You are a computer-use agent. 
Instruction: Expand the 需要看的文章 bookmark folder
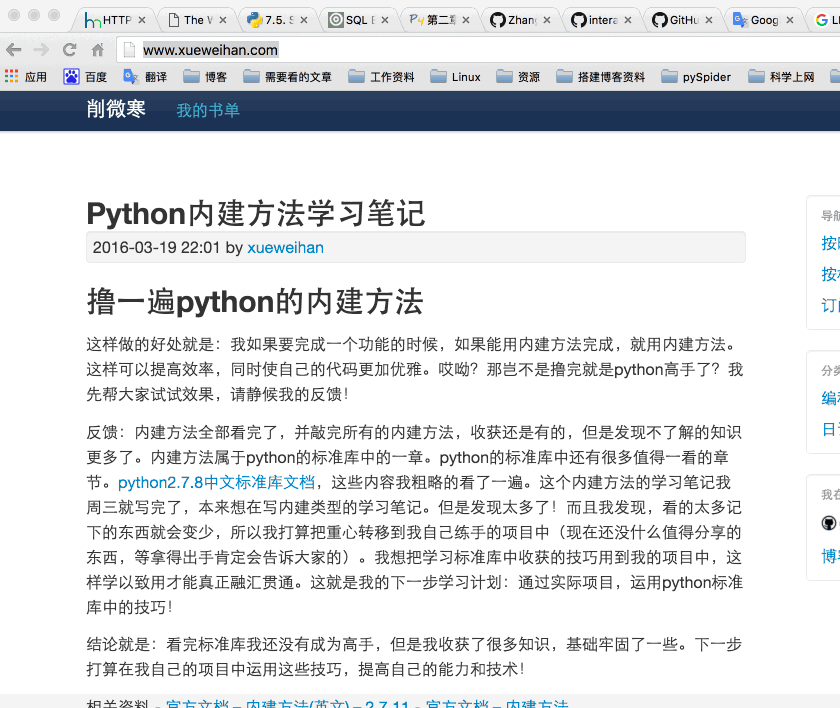click(x=288, y=77)
